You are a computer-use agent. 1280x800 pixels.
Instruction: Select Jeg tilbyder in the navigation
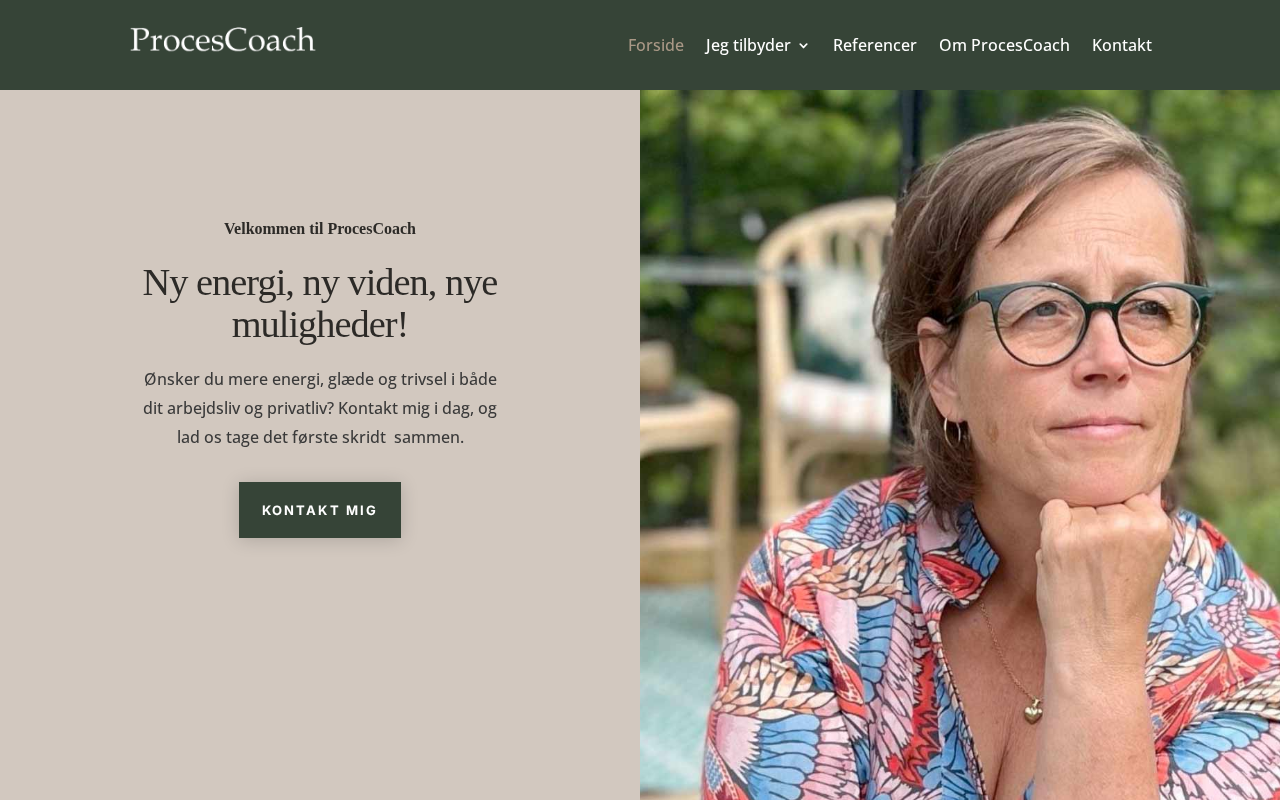(x=747, y=45)
